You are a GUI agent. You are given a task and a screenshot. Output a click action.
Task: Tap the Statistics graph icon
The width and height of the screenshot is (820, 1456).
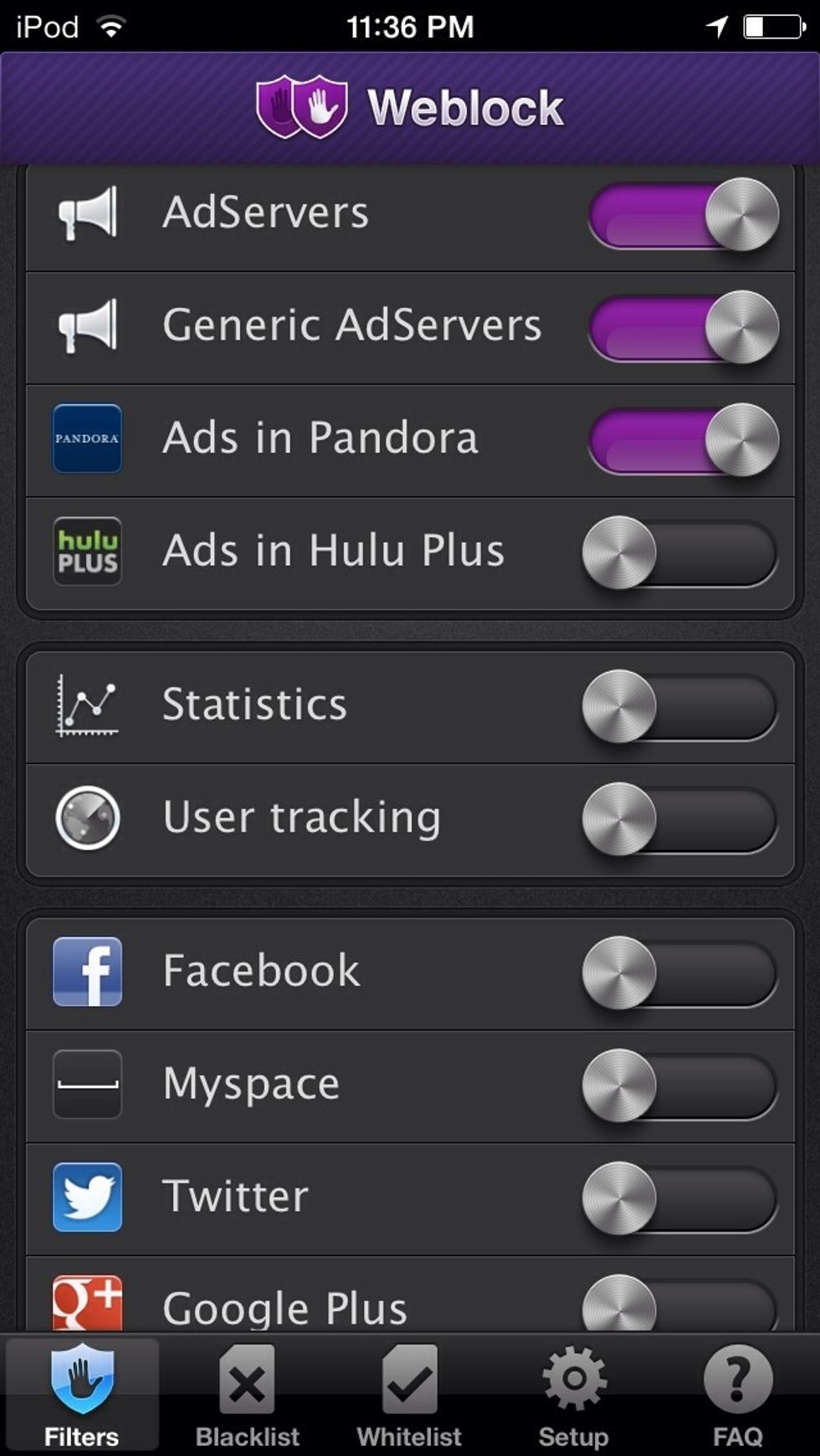point(87,705)
